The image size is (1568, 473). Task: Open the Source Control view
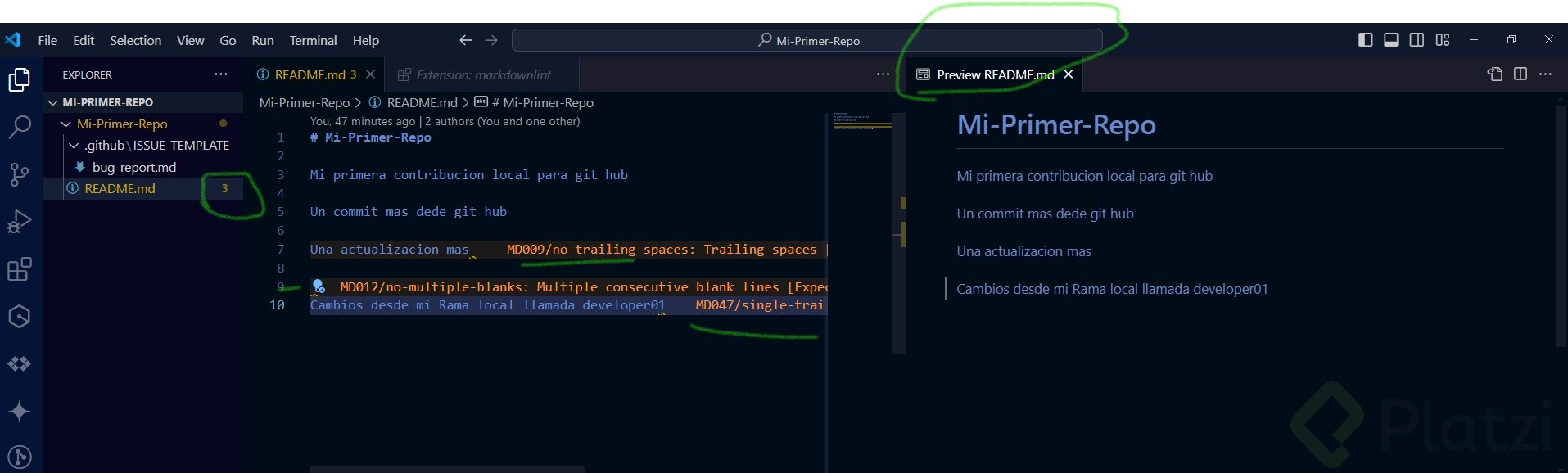click(20, 173)
